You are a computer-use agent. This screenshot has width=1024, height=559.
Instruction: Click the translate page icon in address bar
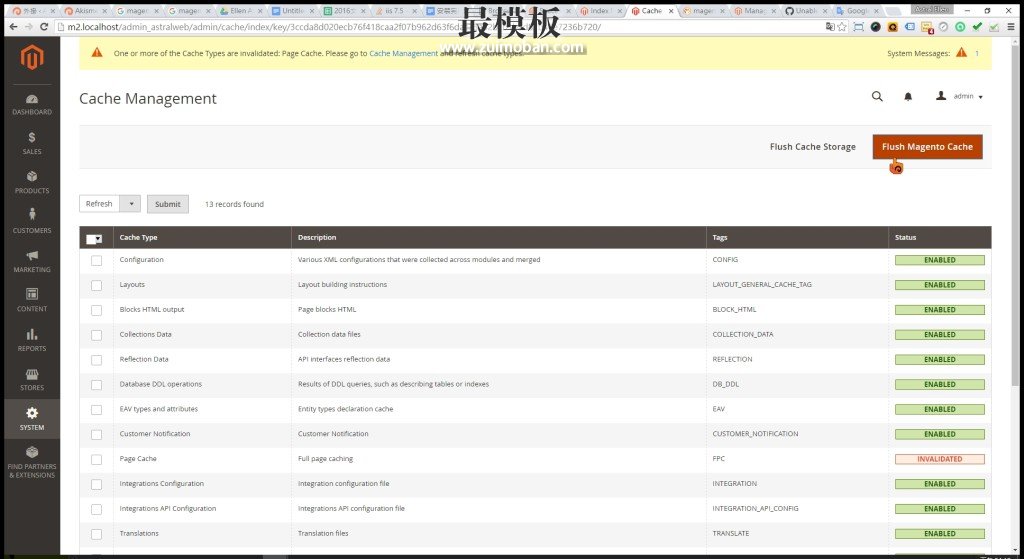[829, 27]
